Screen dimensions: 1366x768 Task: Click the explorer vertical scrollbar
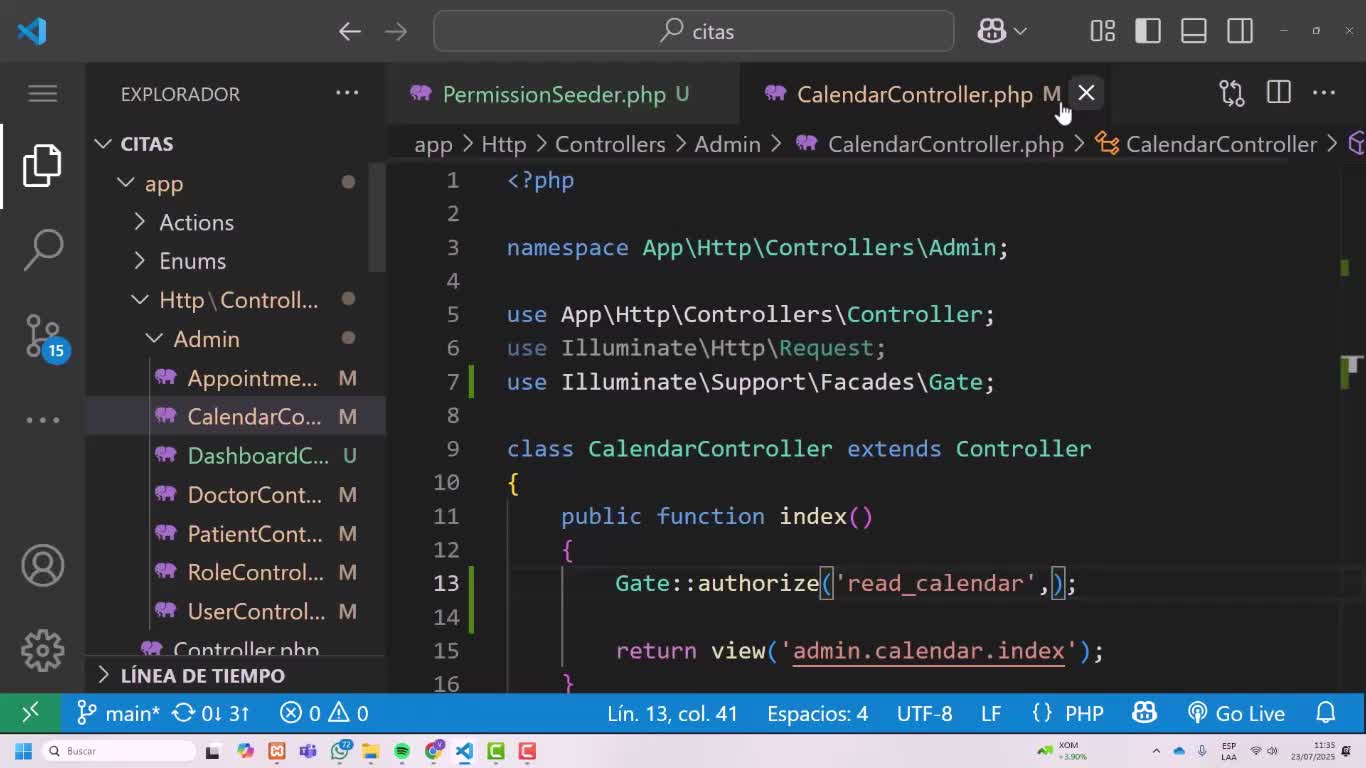pos(378,215)
